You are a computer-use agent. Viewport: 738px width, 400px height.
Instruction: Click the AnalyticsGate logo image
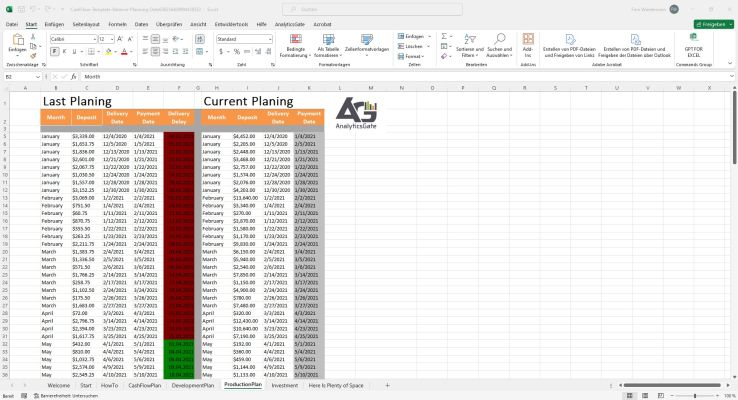(356, 117)
